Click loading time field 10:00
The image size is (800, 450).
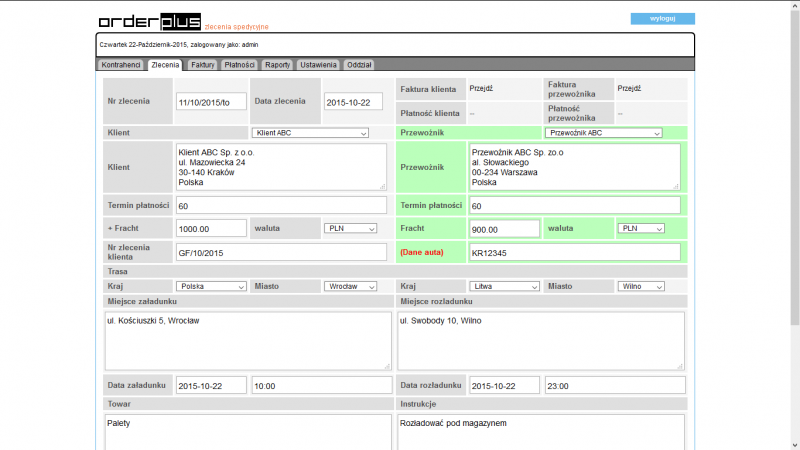tap(322, 386)
